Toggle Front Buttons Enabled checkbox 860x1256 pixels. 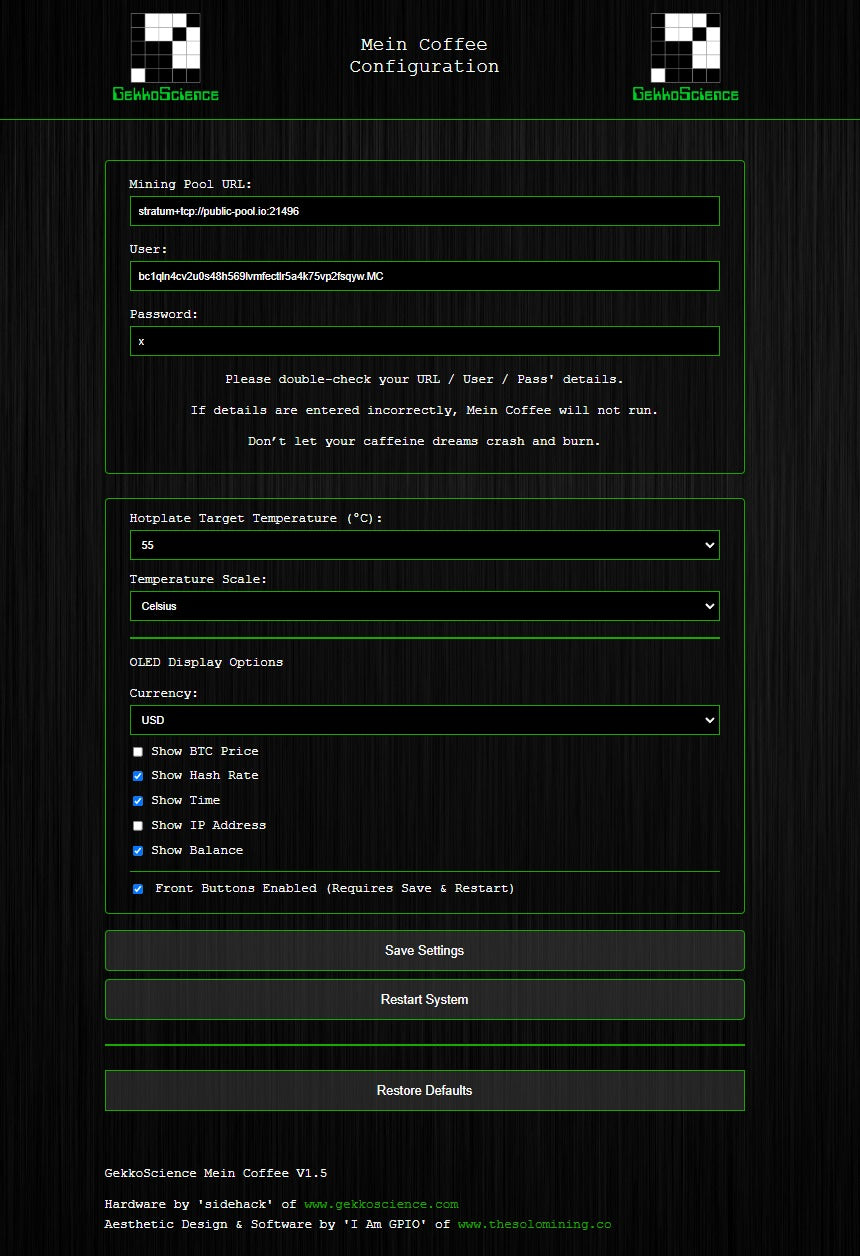coord(138,889)
